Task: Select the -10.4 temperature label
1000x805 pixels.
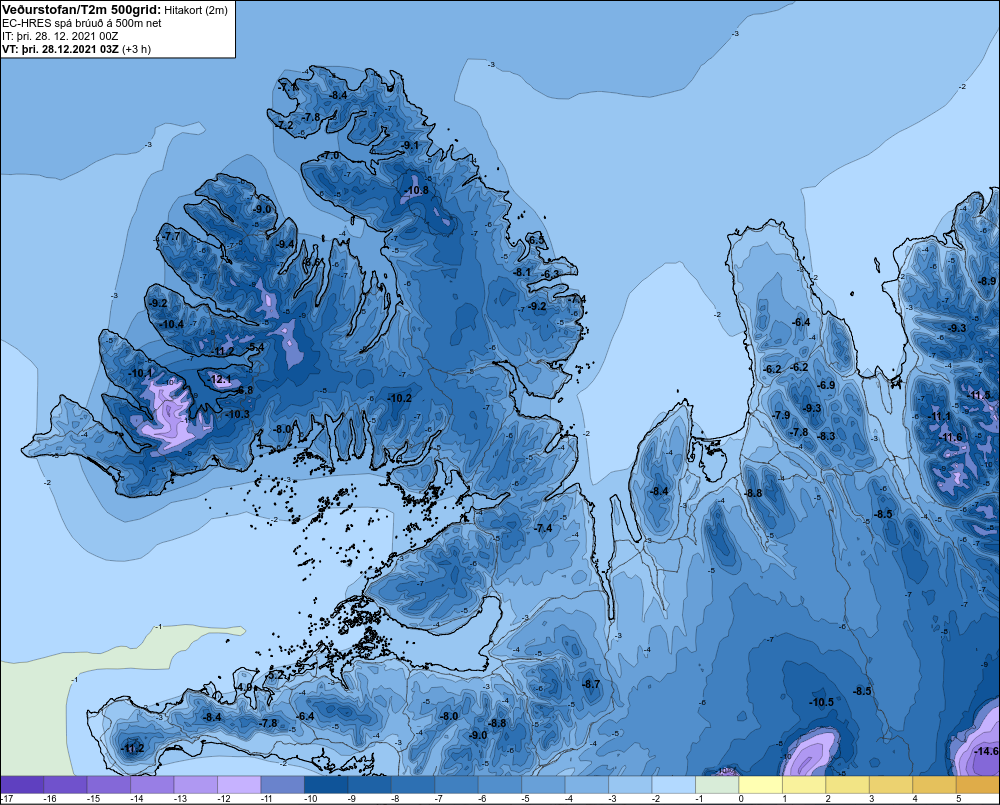Action: (172, 324)
